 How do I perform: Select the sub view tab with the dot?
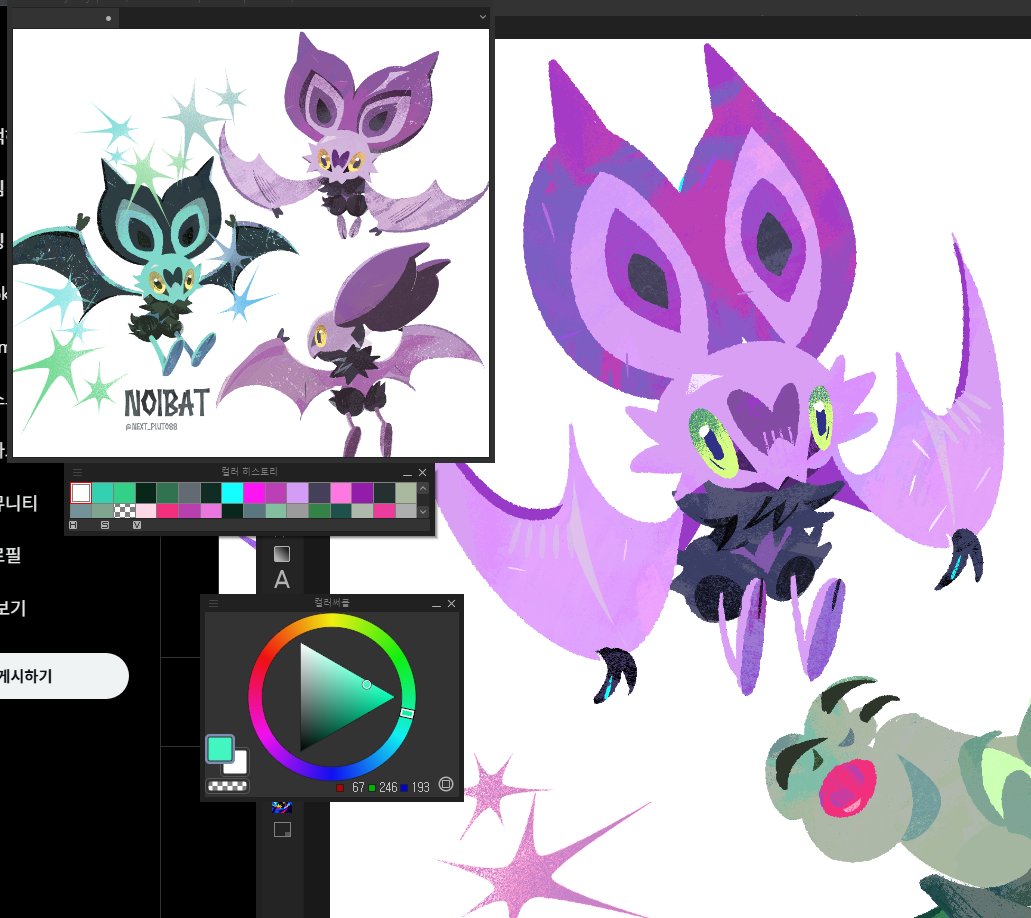(x=66, y=18)
